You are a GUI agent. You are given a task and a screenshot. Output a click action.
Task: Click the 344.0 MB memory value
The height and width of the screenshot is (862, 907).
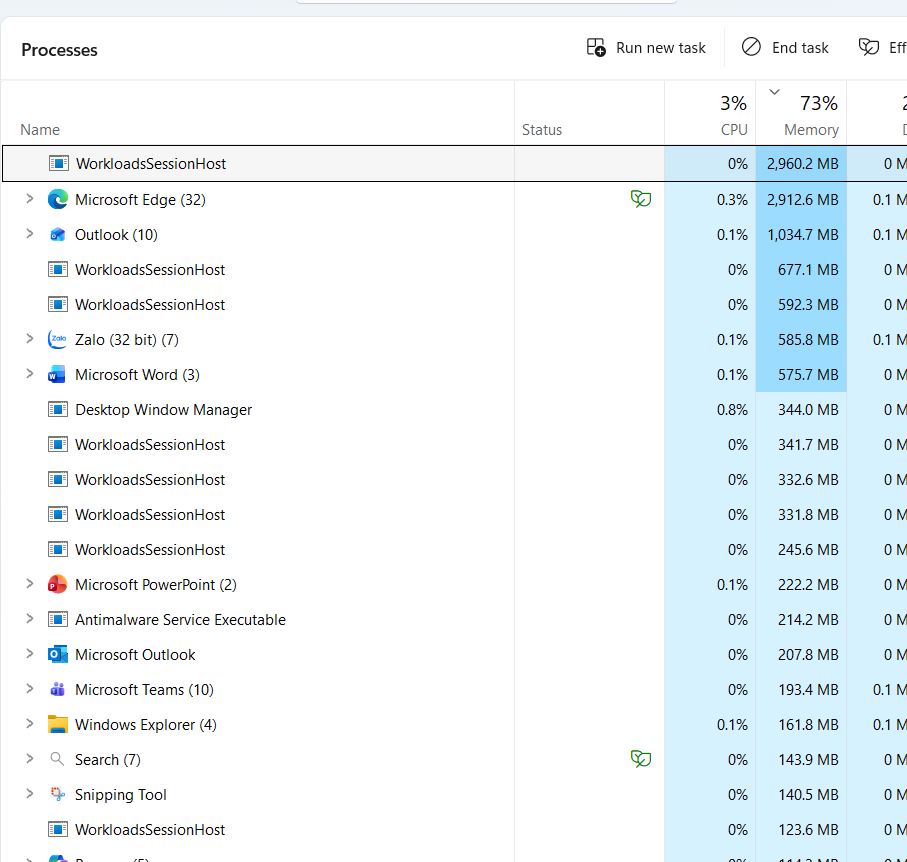tap(808, 410)
